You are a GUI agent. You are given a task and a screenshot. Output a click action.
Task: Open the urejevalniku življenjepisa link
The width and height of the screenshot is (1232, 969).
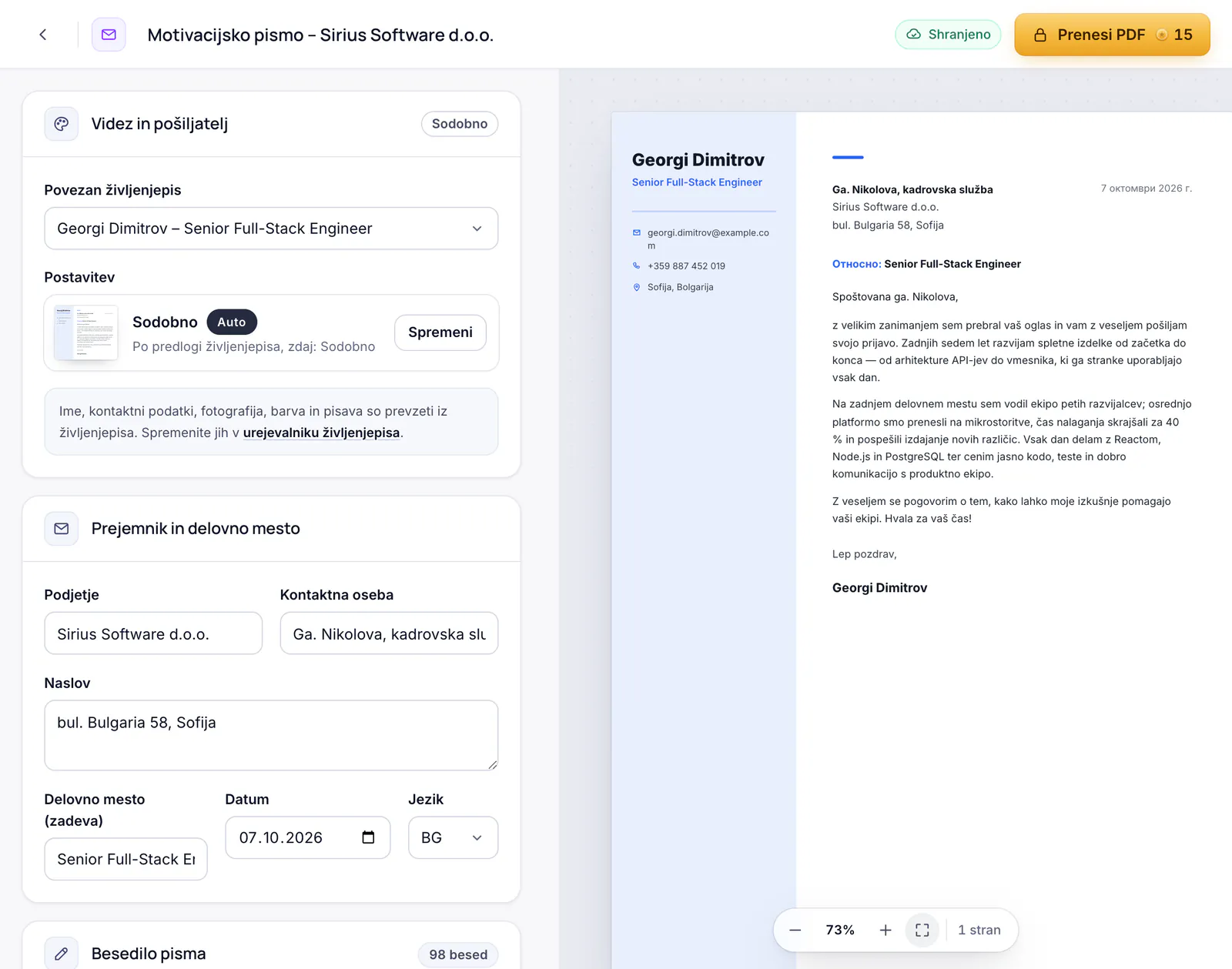[x=321, y=433]
